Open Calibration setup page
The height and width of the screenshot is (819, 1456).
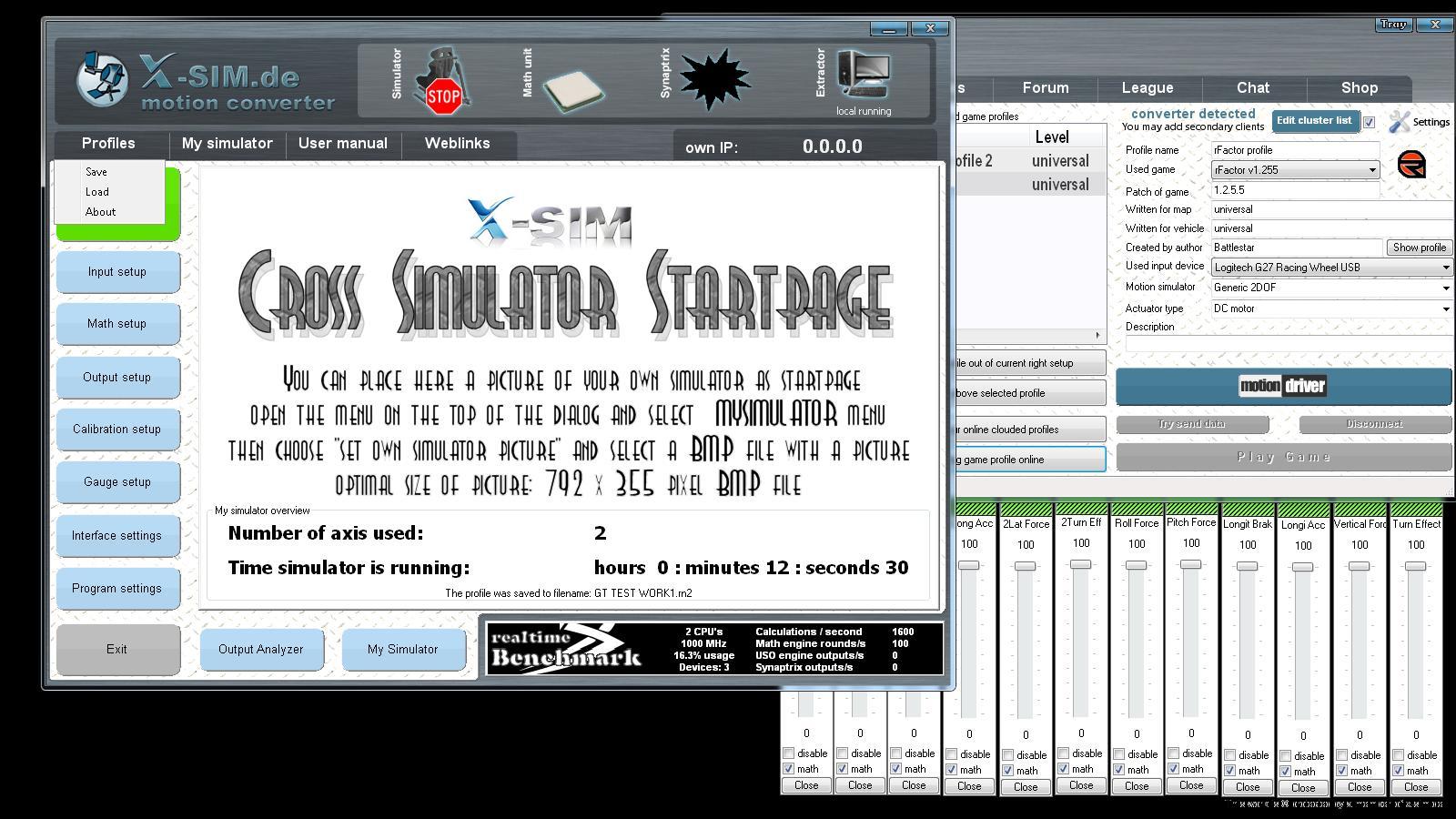(117, 430)
